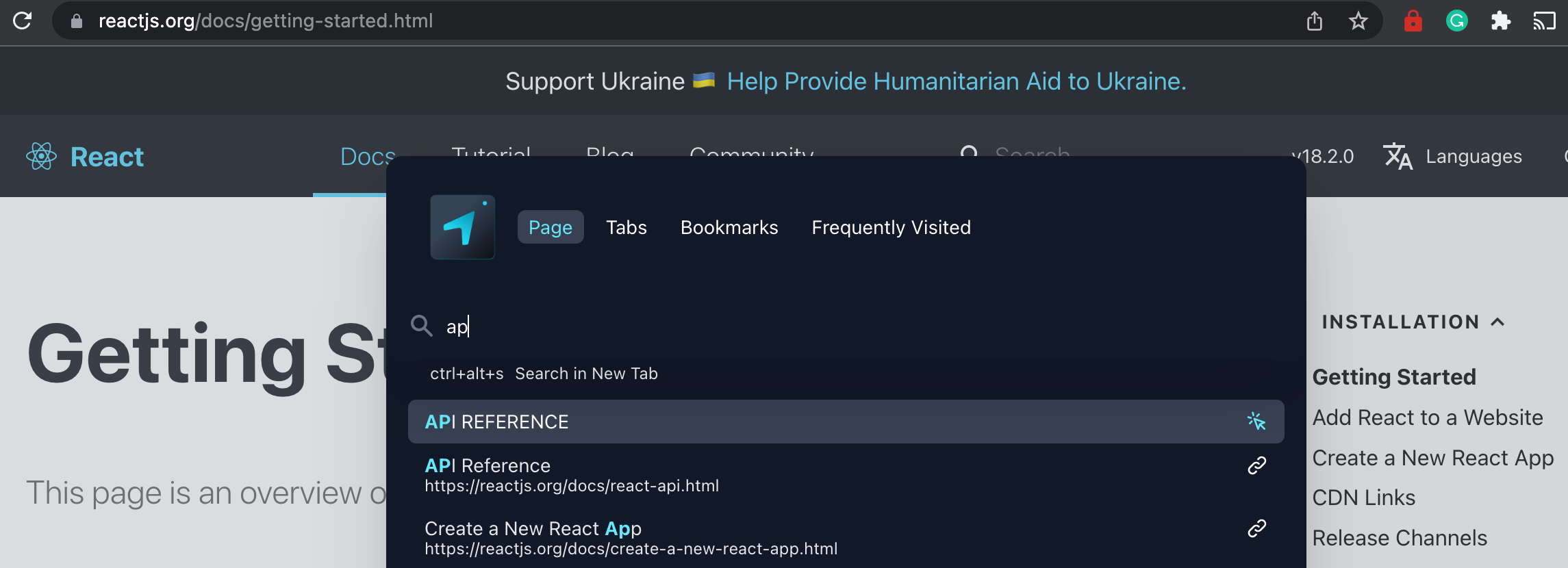Switch to the Tabs tab
The image size is (1568, 568).
coord(626,227)
